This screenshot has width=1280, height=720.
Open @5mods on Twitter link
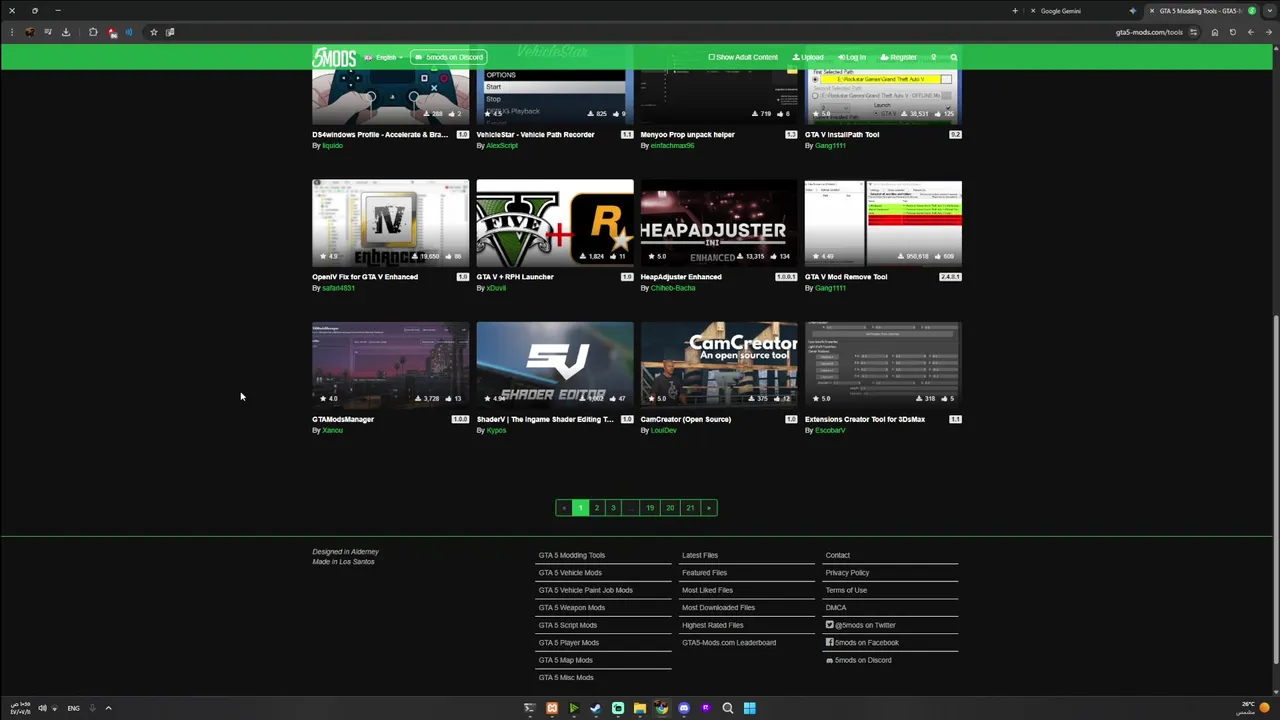(x=861, y=625)
